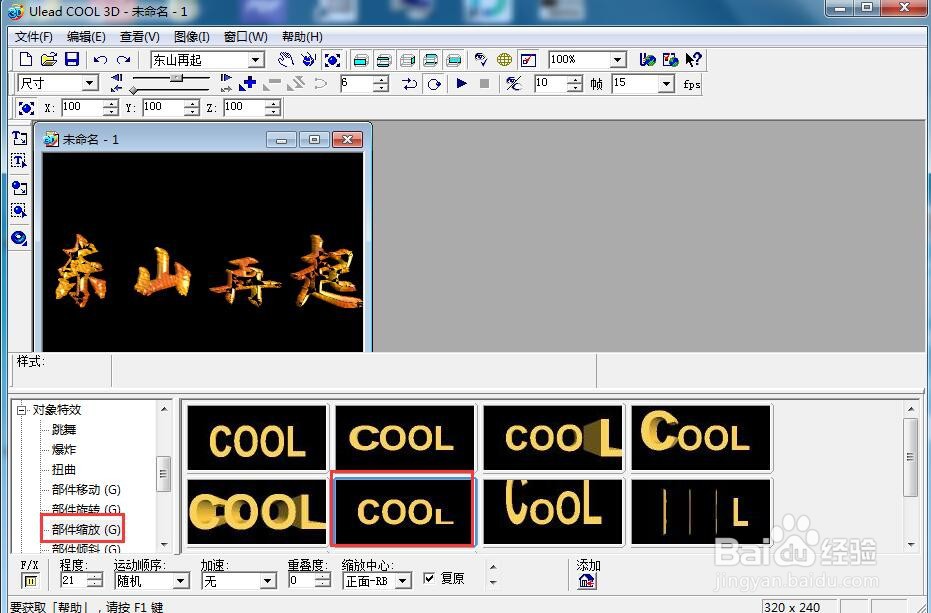Choose the highlighted small COOL thumbnail in bottom row
Screen dimensions: 931x613
pyautogui.click(x=404, y=510)
